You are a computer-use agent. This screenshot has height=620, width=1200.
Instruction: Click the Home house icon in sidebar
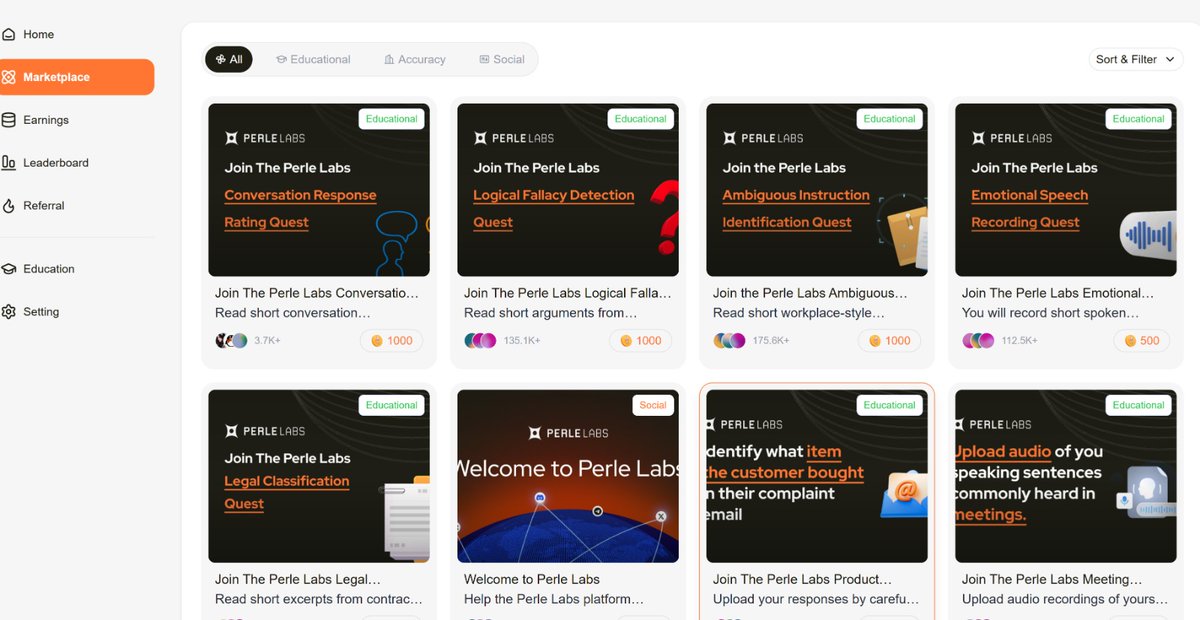(8, 34)
